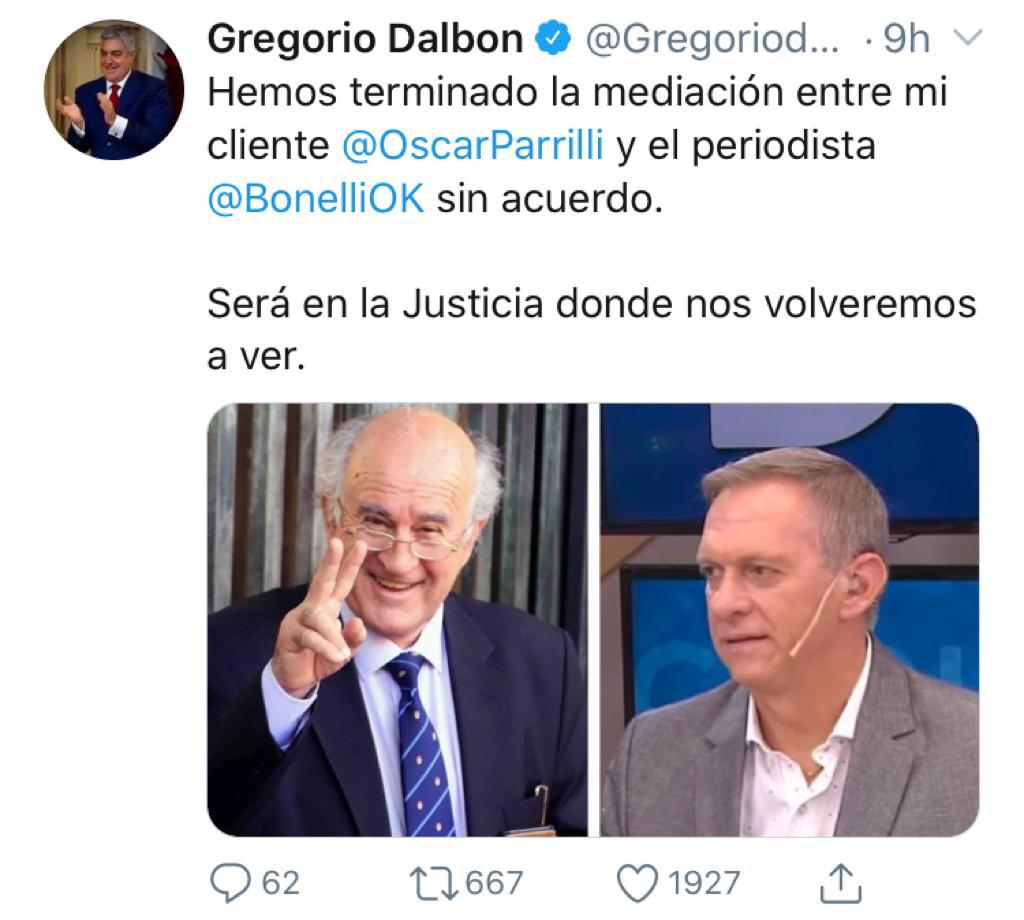Click the reply speech bubble icon
The height and width of the screenshot is (920, 1024).
230,883
